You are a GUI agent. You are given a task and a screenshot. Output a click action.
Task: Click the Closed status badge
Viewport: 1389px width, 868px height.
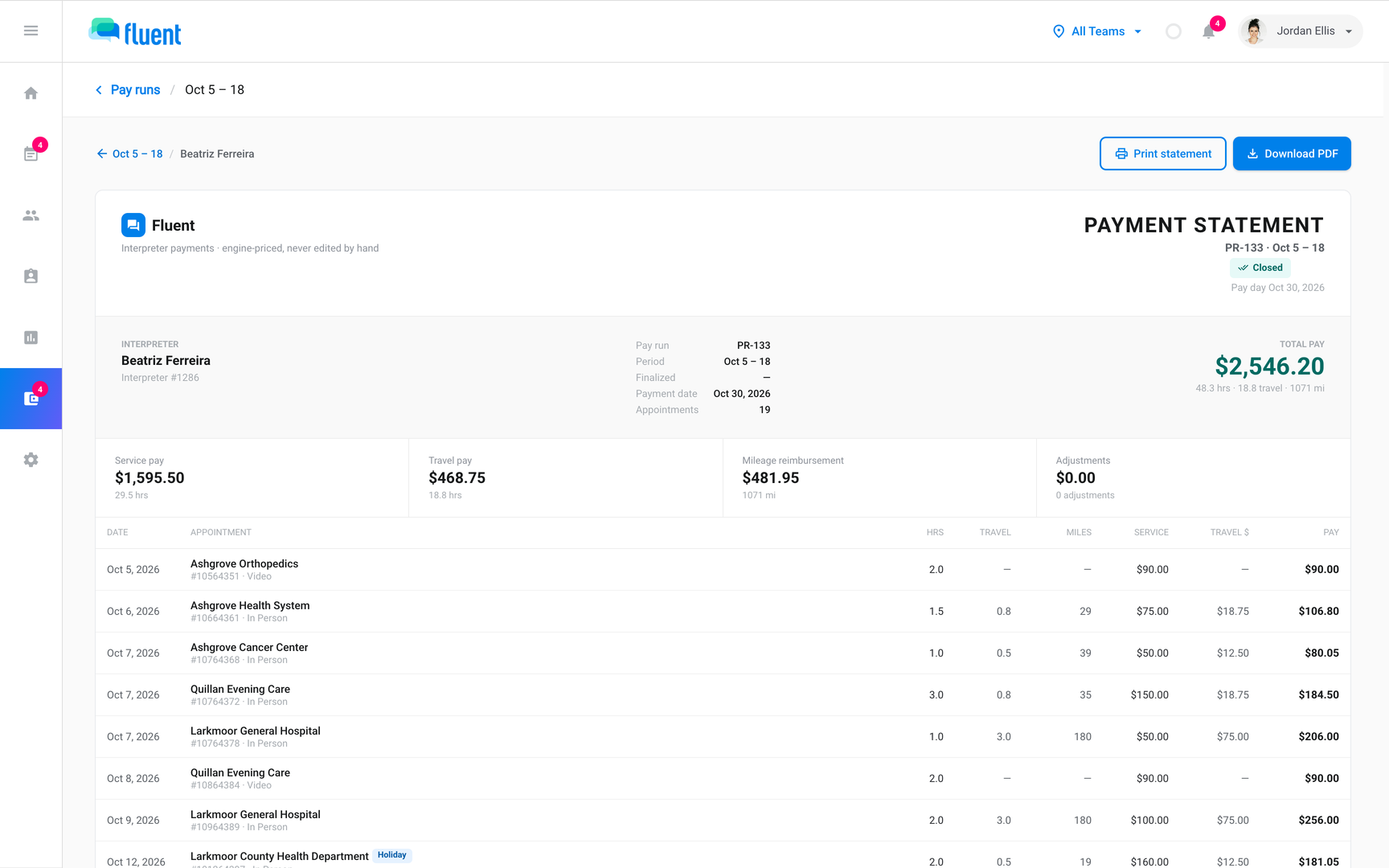tap(1260, 268)
